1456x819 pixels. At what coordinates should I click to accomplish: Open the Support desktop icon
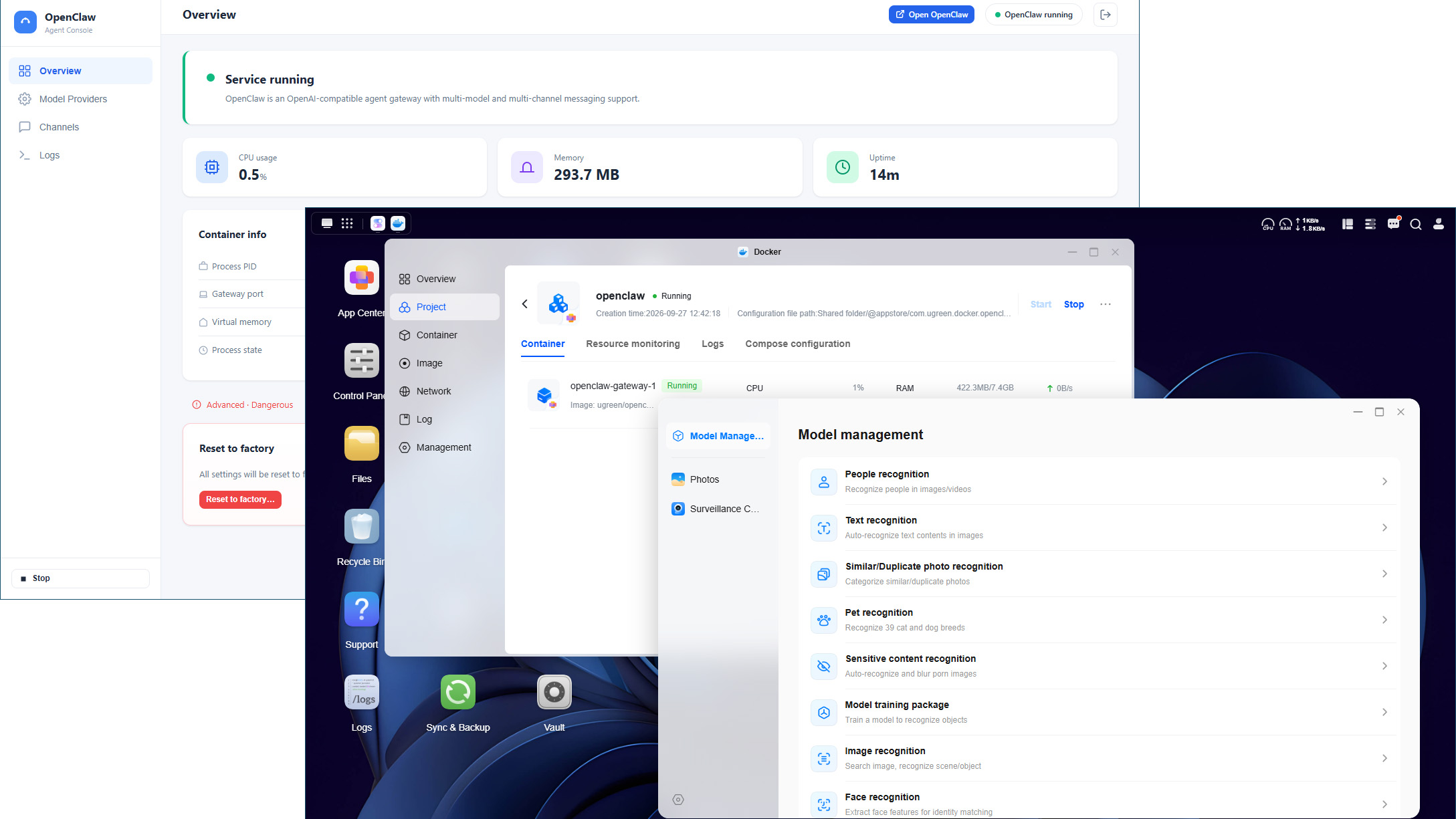(361, 610)
